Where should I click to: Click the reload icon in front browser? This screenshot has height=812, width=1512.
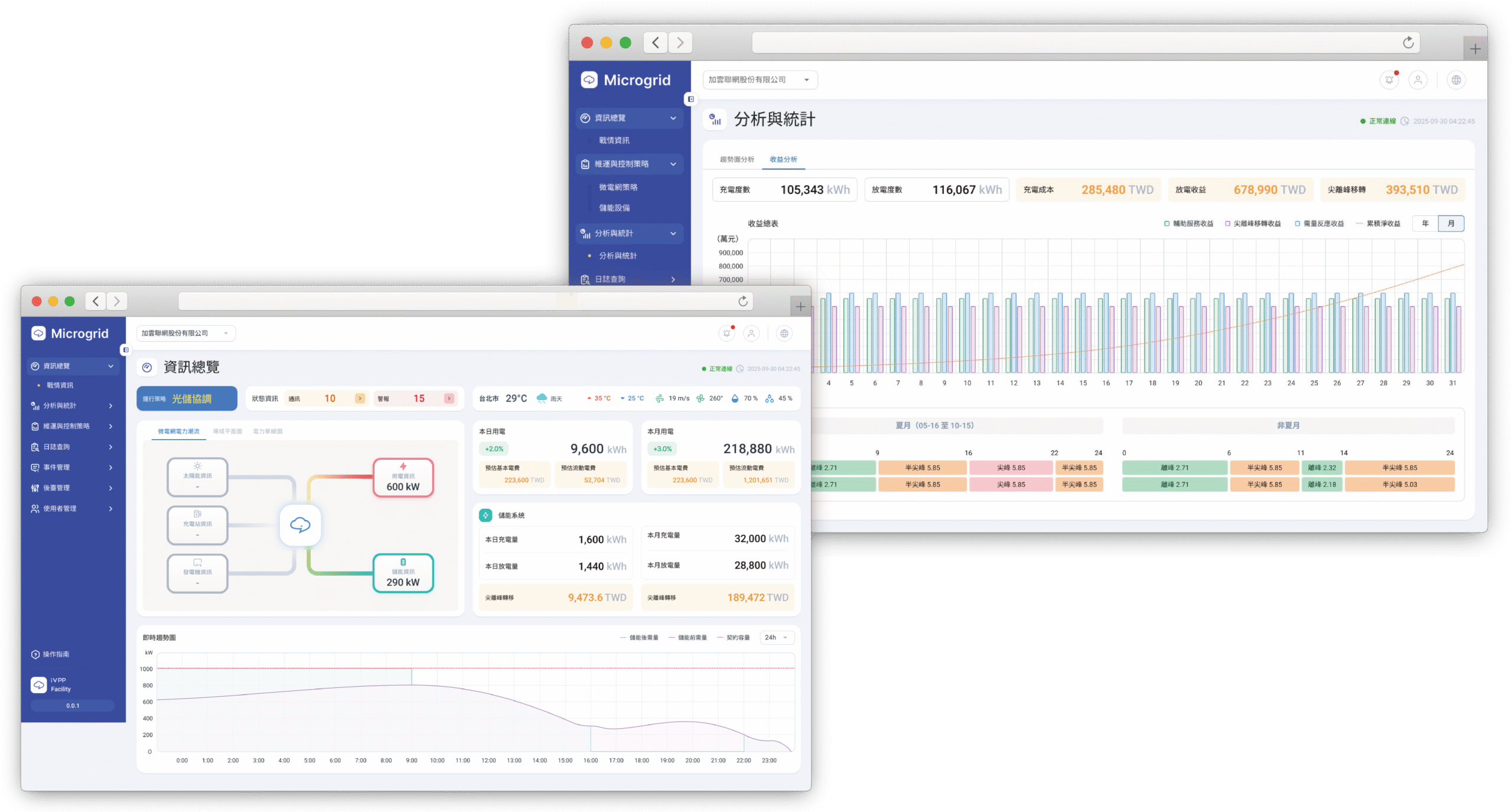pyautogui.click(x=743, y=301)
